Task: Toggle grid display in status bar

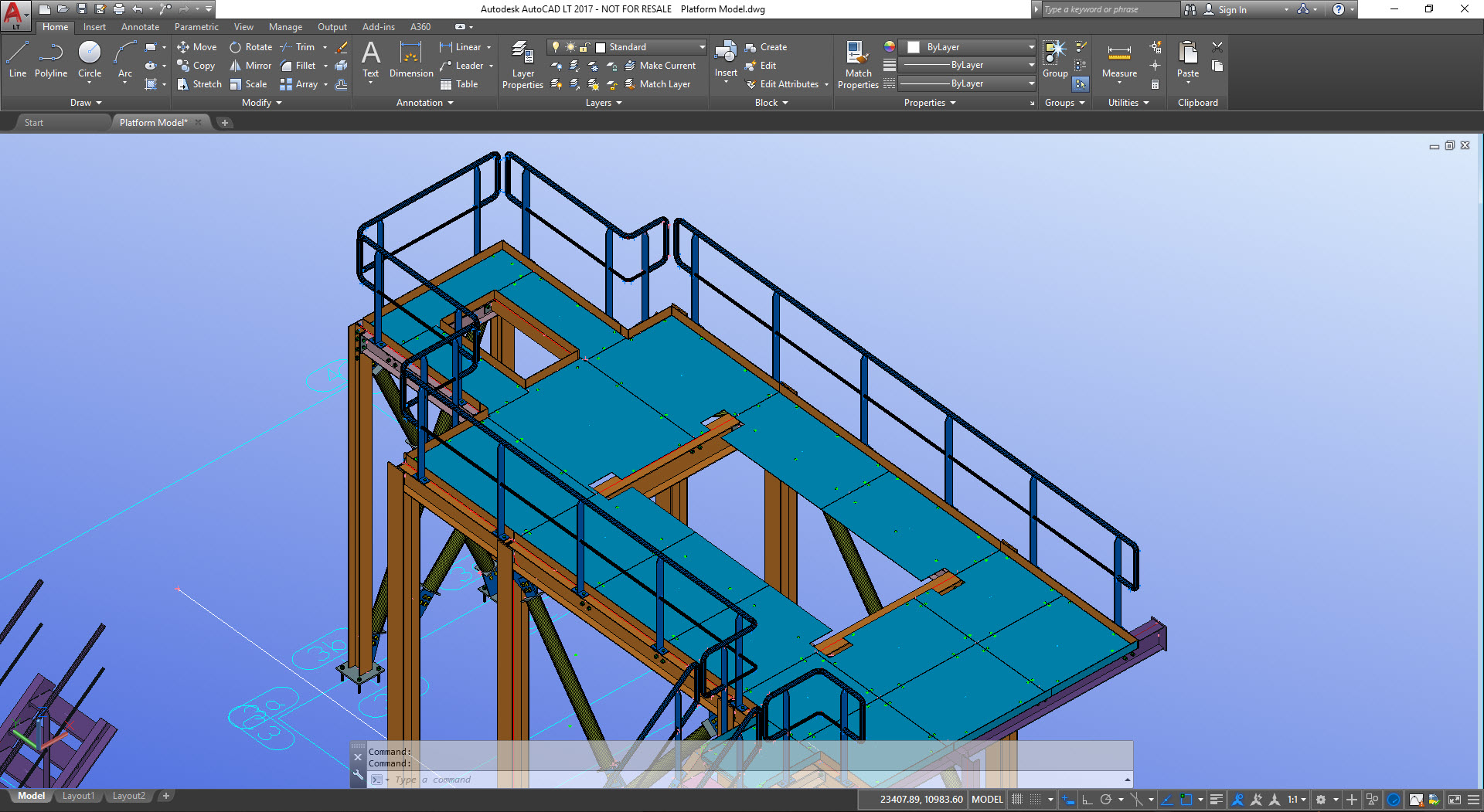Action: (1017, 800)
